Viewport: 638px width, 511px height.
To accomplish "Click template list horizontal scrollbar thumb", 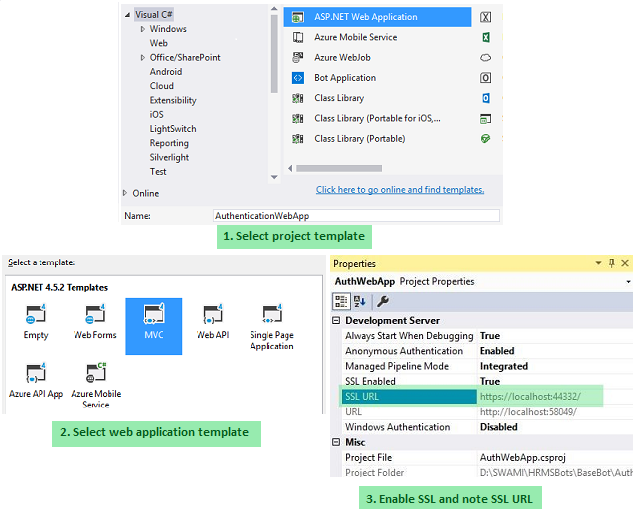I will tap(339, 168).
